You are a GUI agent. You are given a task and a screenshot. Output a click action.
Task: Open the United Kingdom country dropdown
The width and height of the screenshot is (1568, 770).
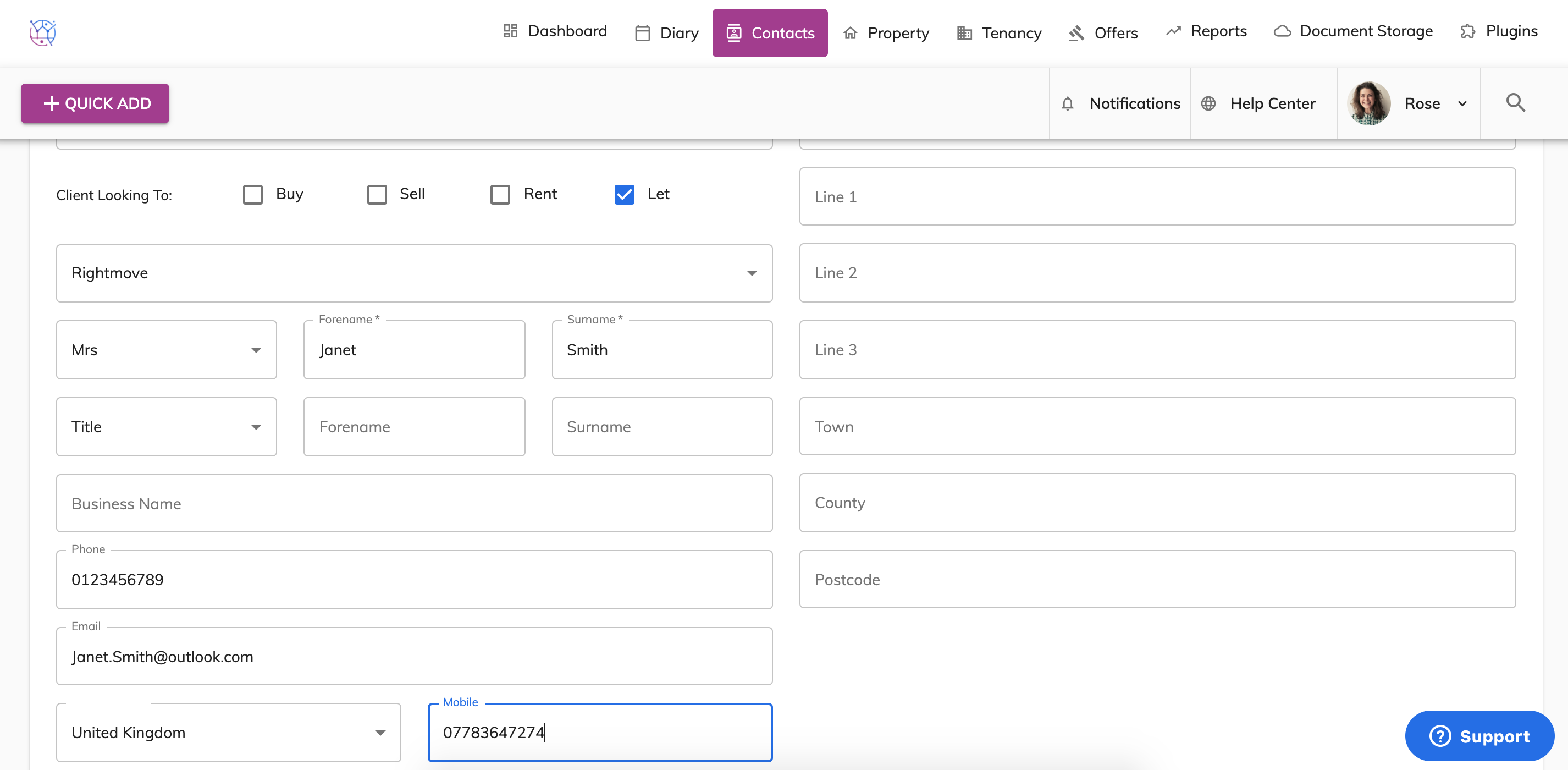[x=228, y=732]
